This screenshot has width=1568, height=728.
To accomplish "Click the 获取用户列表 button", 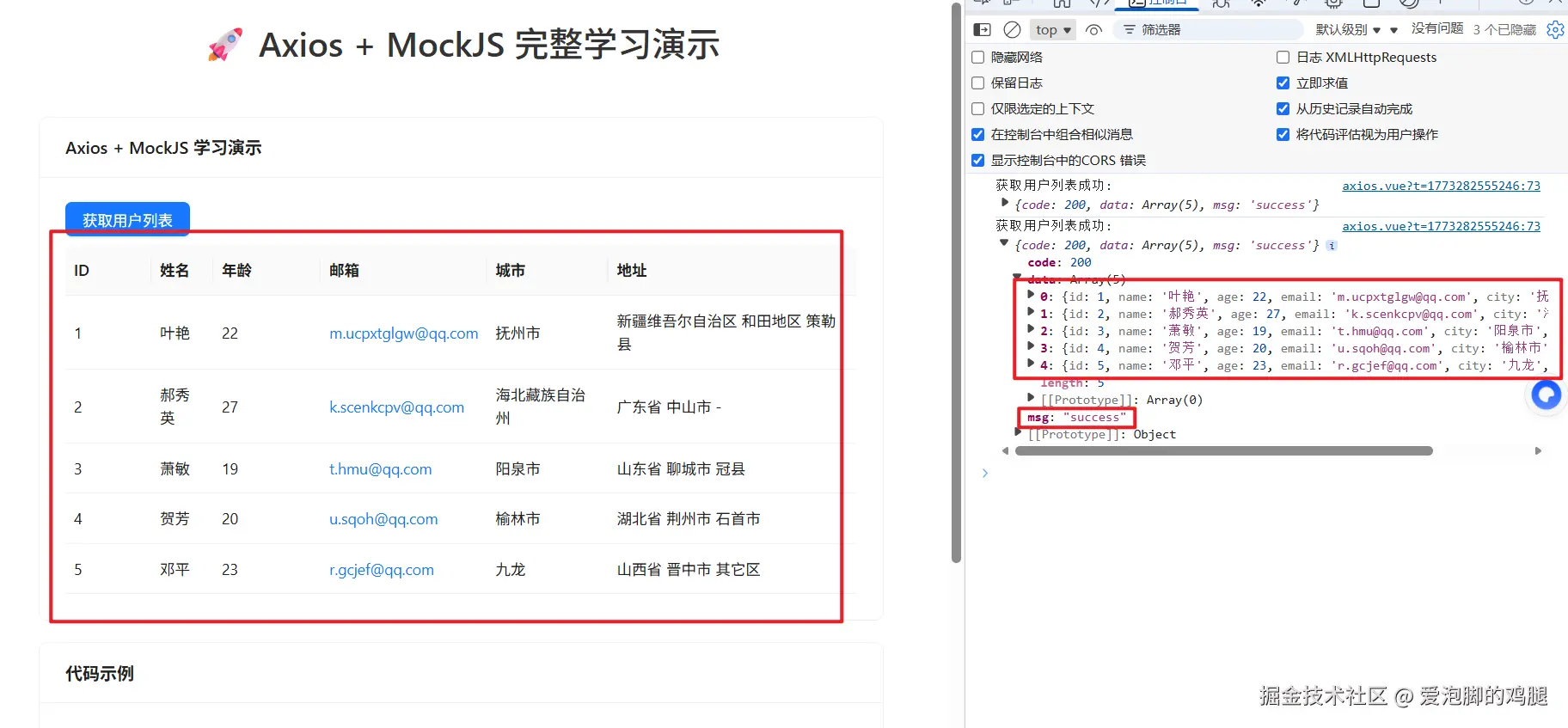I will pos(127,220).
